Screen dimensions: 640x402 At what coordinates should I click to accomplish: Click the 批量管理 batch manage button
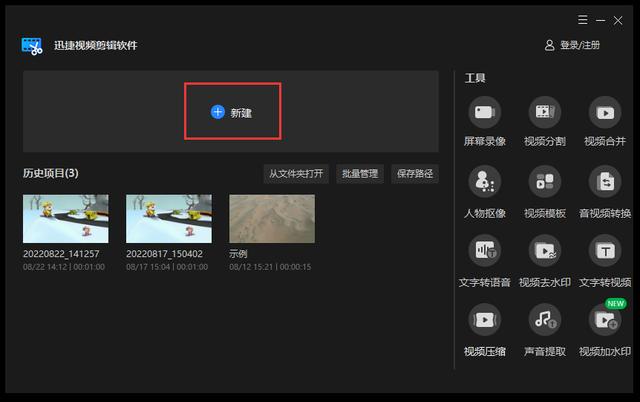coord(360,174)
